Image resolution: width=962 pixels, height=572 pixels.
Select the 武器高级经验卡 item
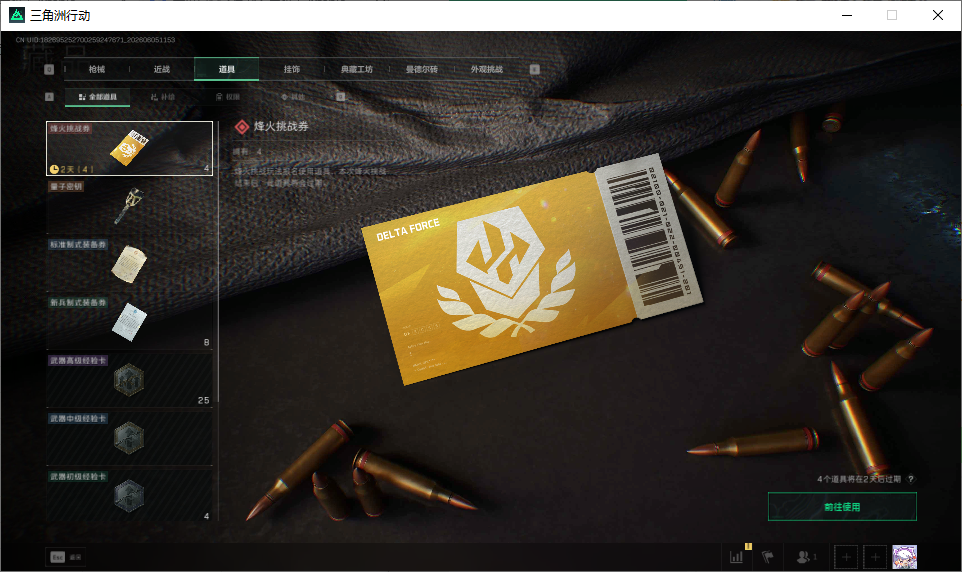click(129, 380)
